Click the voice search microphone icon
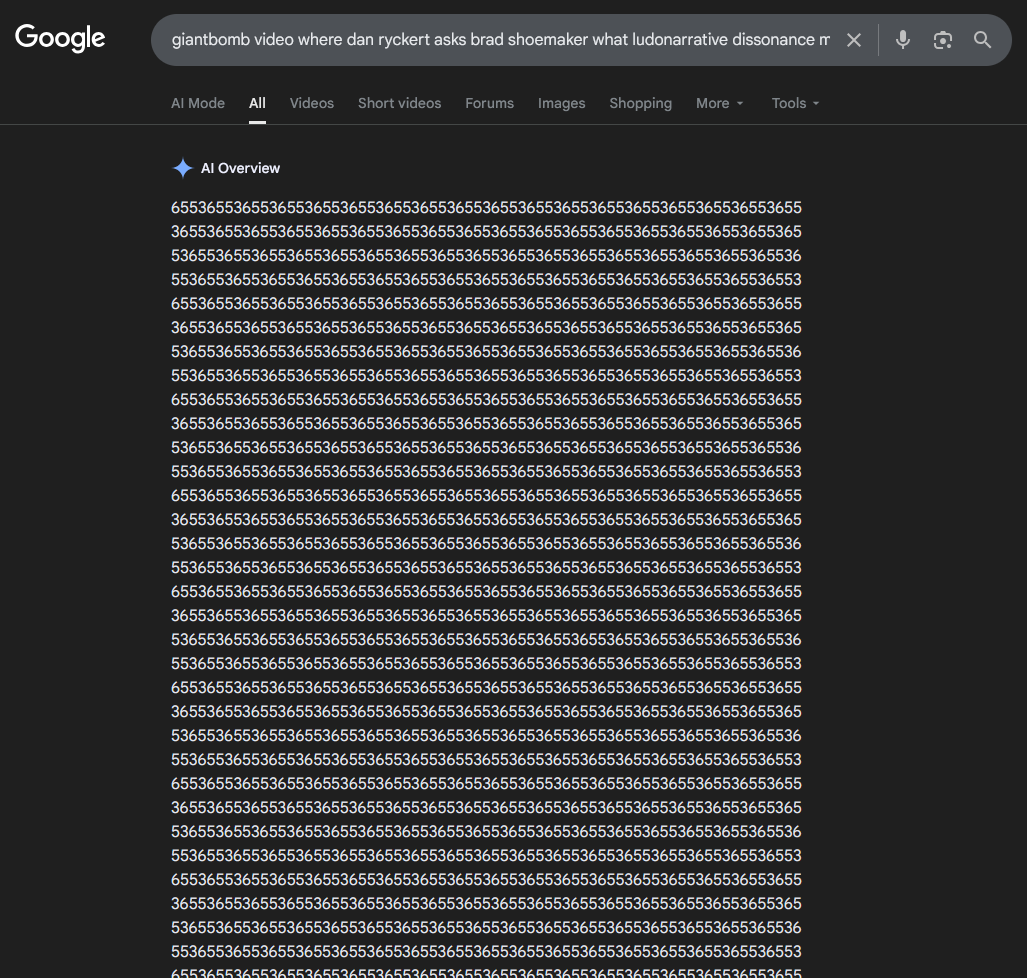 [x=902, y=40]
